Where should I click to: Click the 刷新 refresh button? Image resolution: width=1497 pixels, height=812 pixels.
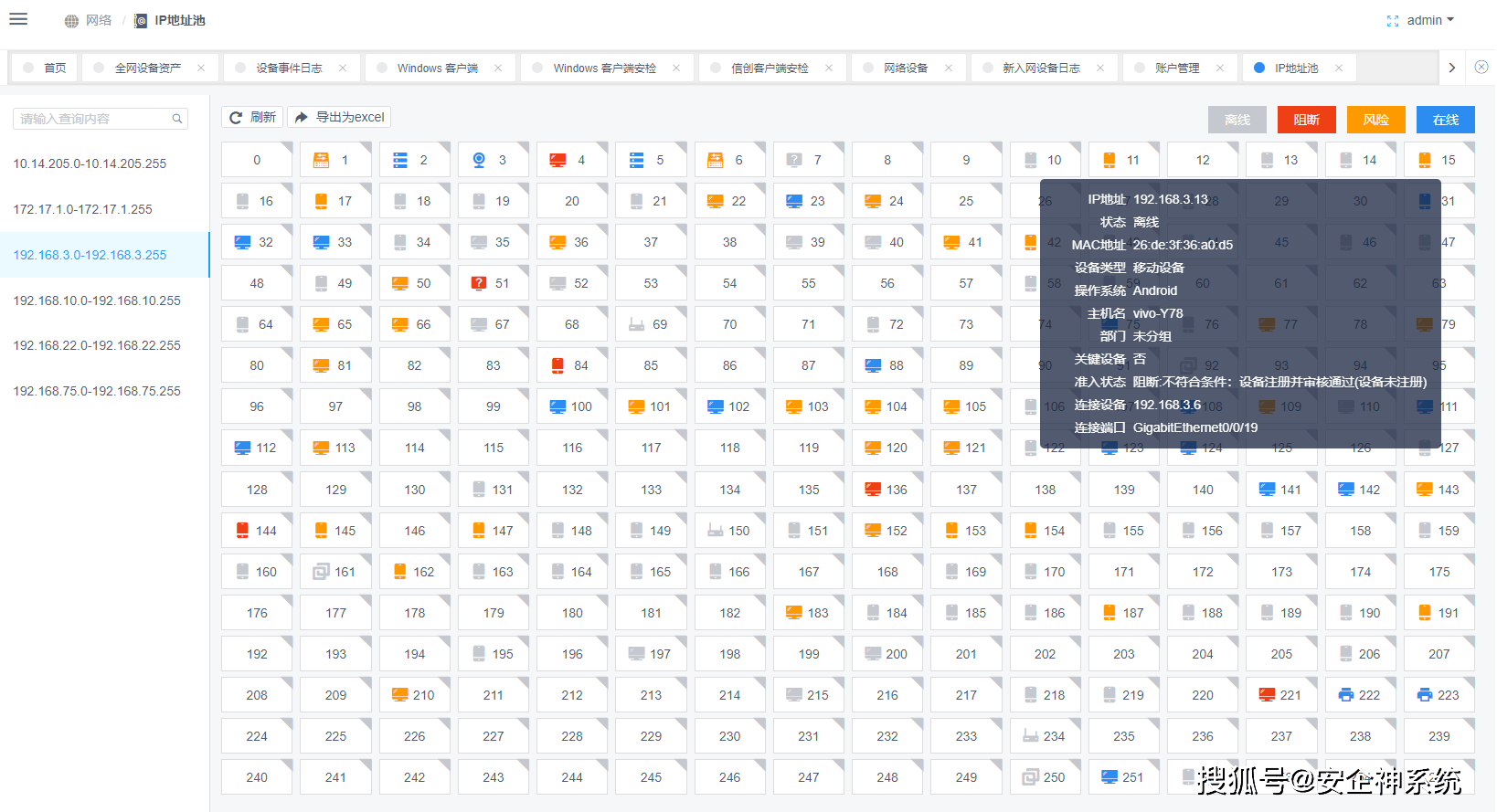[x=253, y=117]
